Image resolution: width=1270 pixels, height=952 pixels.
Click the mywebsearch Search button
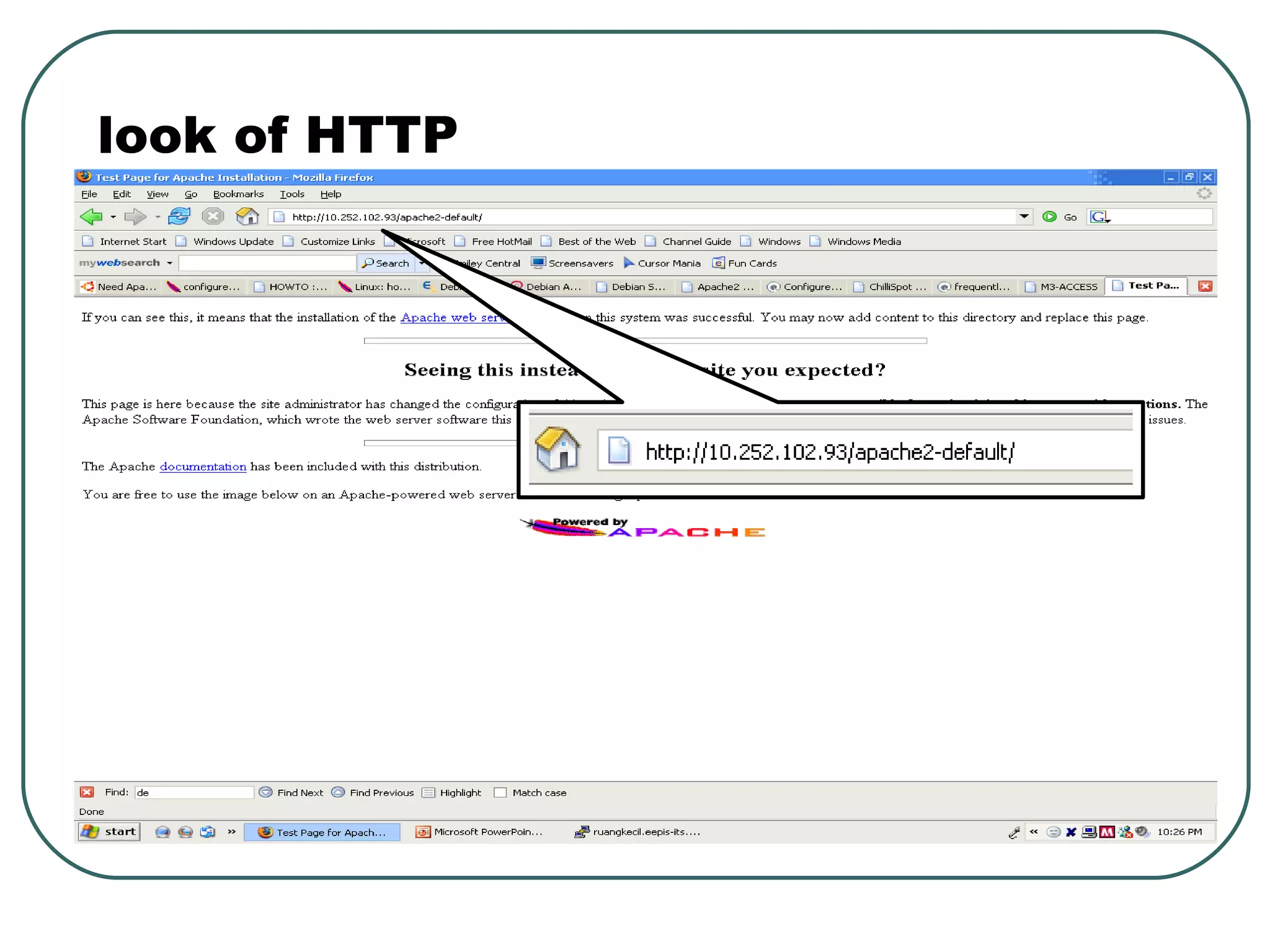coord(386,263)
